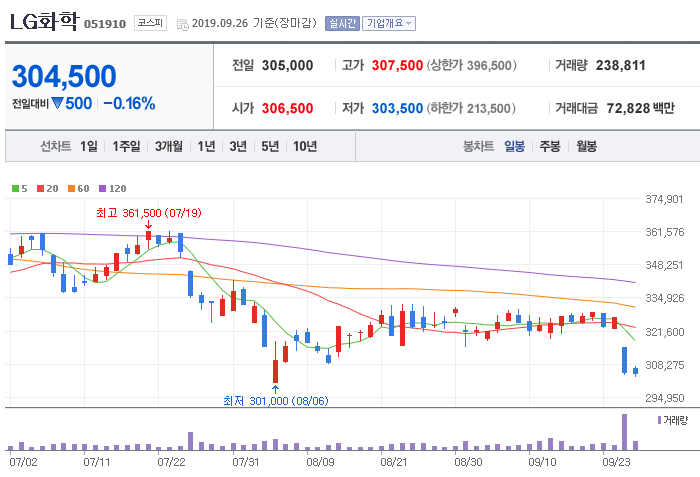The height and width of the screenshot is (477, 700).
Task: Select the 1일 line chart period
Action: click(89, 146)
